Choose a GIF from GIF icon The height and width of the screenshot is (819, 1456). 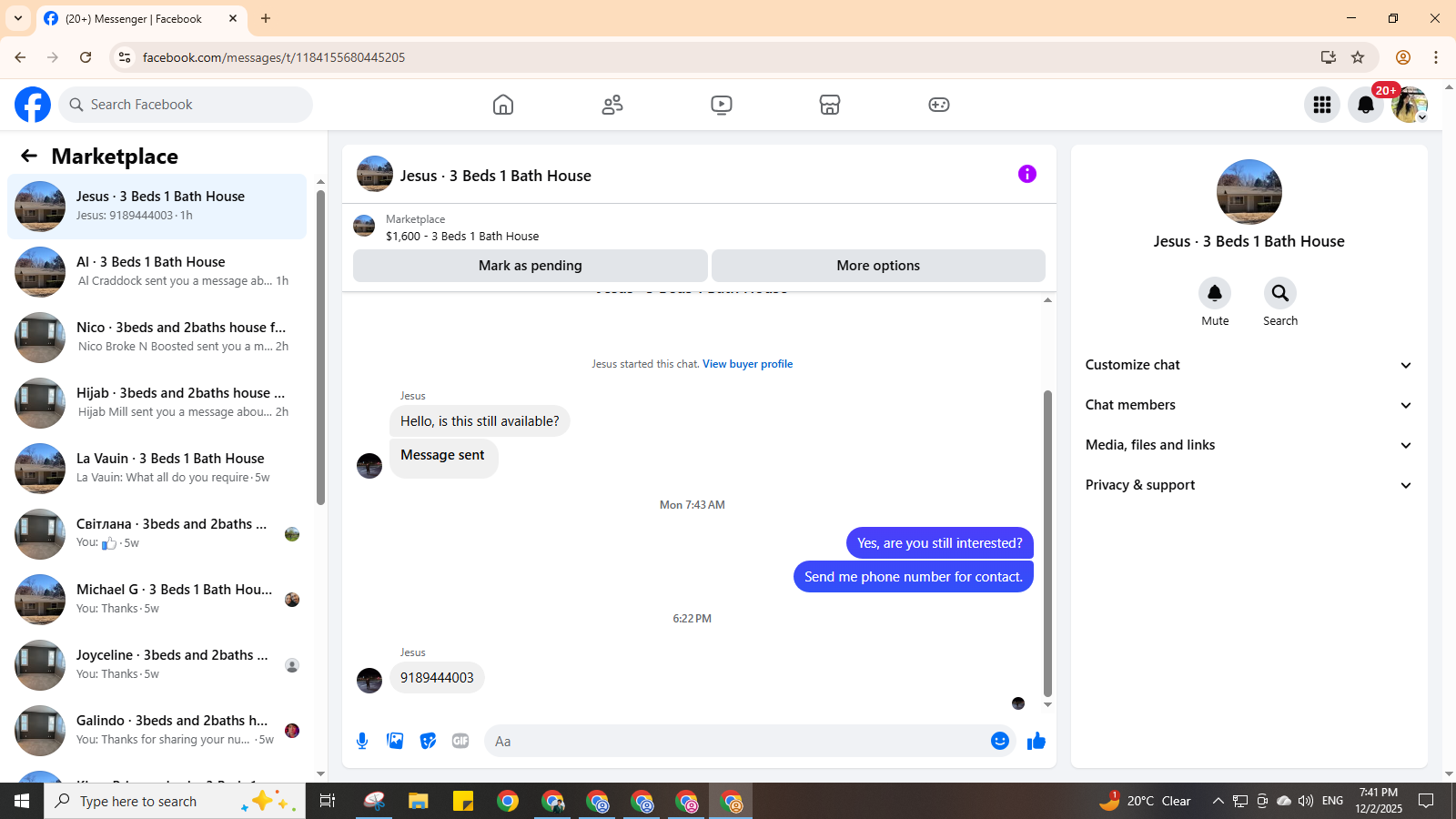tap(460, 741)
